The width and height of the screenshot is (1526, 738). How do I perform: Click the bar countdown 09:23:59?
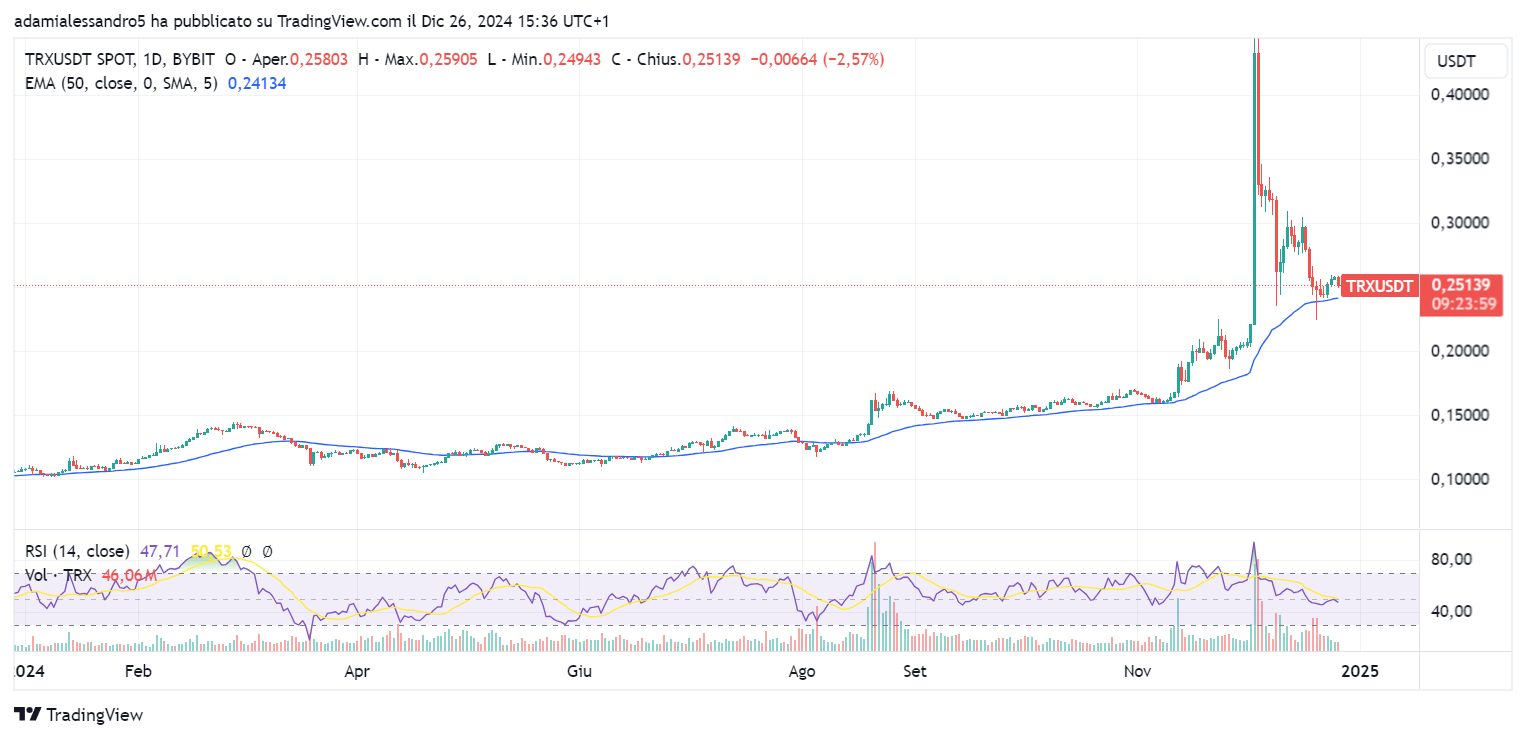coord(1463,303)
